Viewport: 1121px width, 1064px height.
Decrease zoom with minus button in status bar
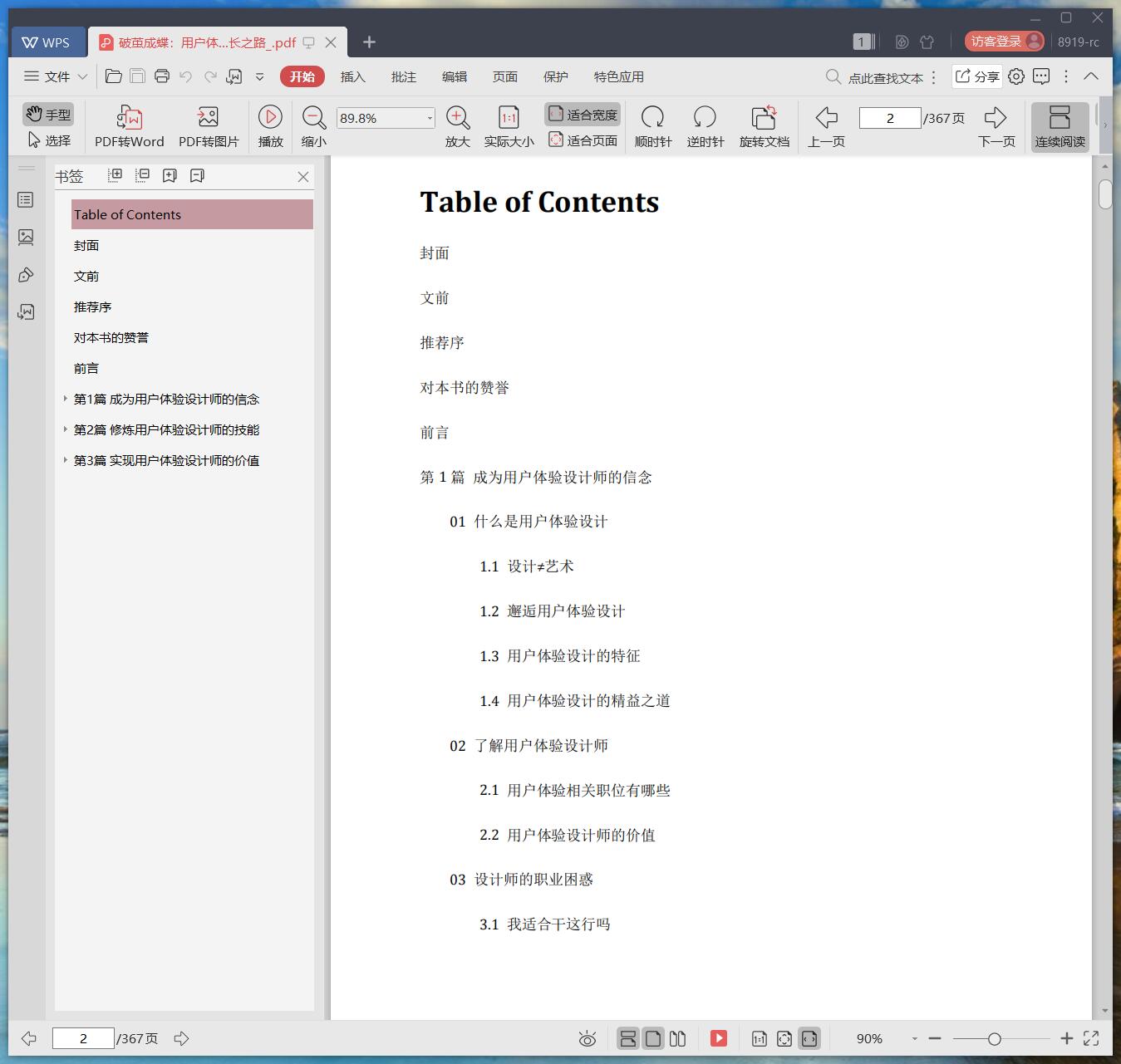935,1038
